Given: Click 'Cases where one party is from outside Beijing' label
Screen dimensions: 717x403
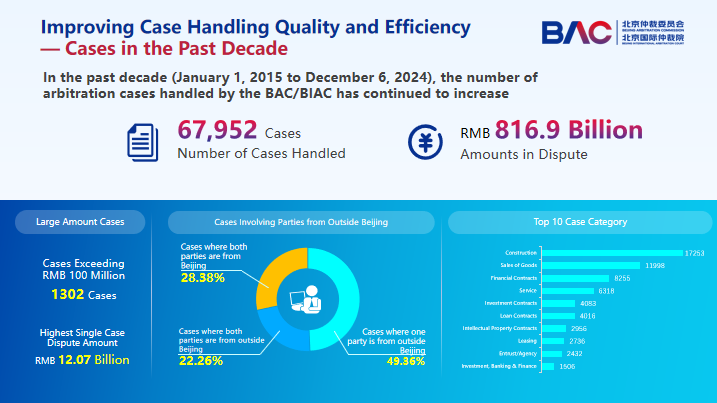Looking at the screenshot, I should (x=386, y=341).
